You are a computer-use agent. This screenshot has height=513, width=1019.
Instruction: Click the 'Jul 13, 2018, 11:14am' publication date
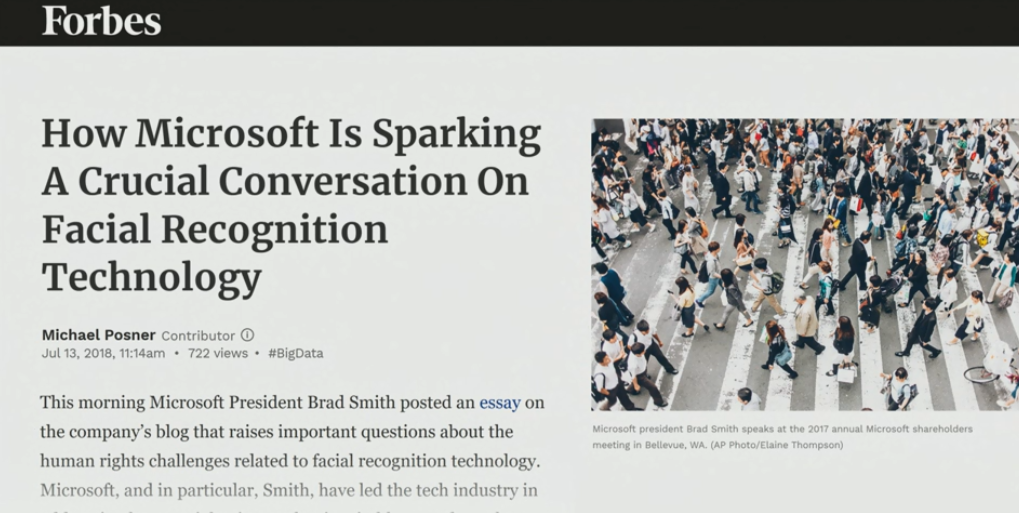click(x=103, y=353)
